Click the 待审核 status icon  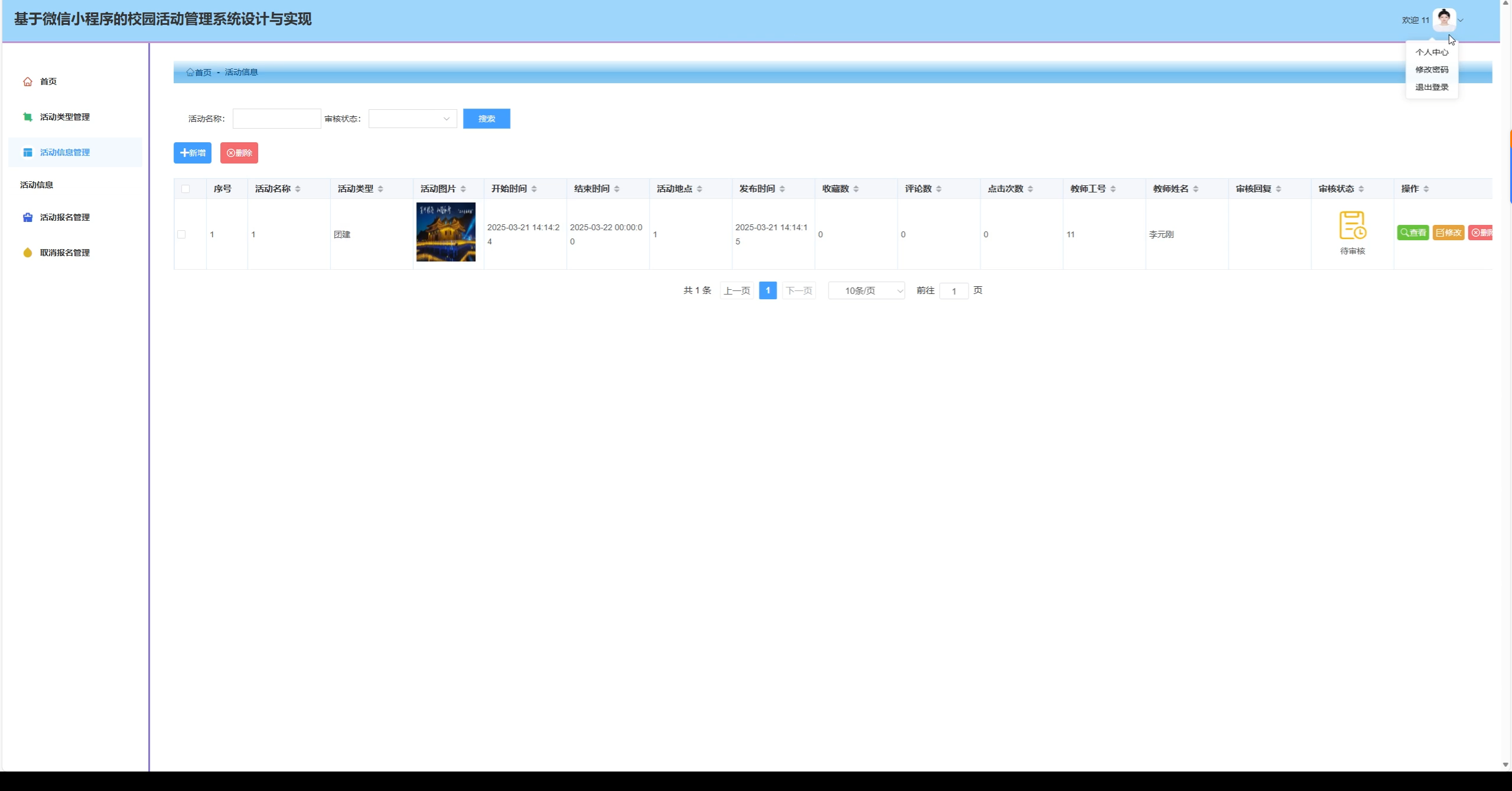tap(1352, 225)
